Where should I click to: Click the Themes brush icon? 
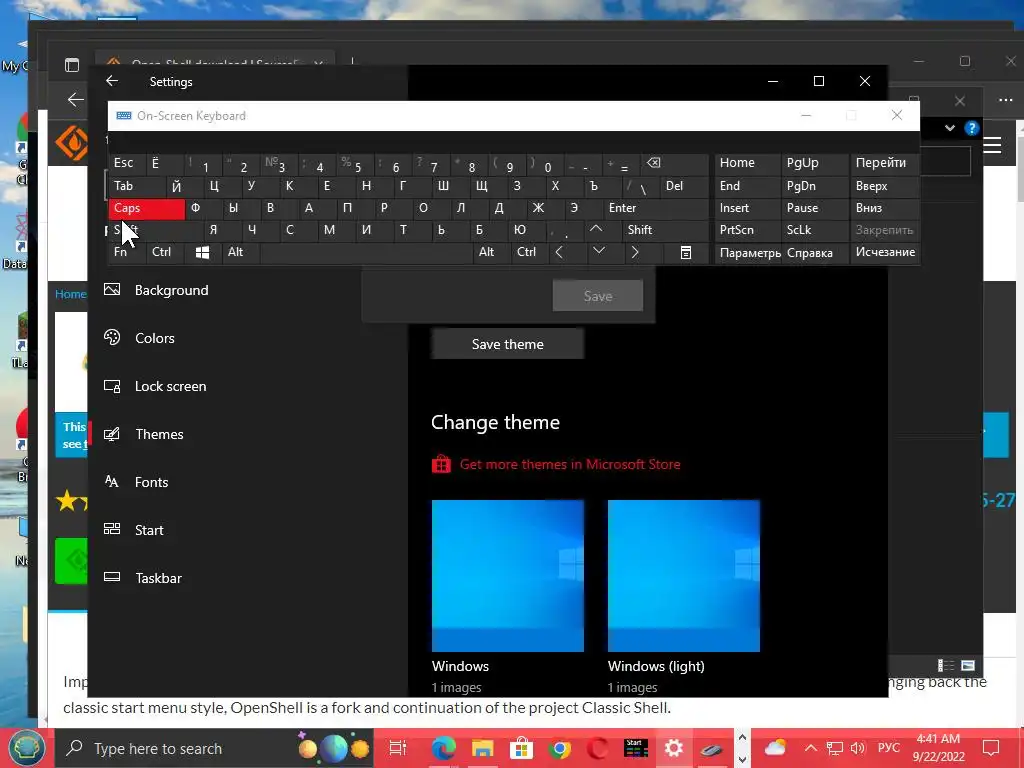(x=112, y=434)
